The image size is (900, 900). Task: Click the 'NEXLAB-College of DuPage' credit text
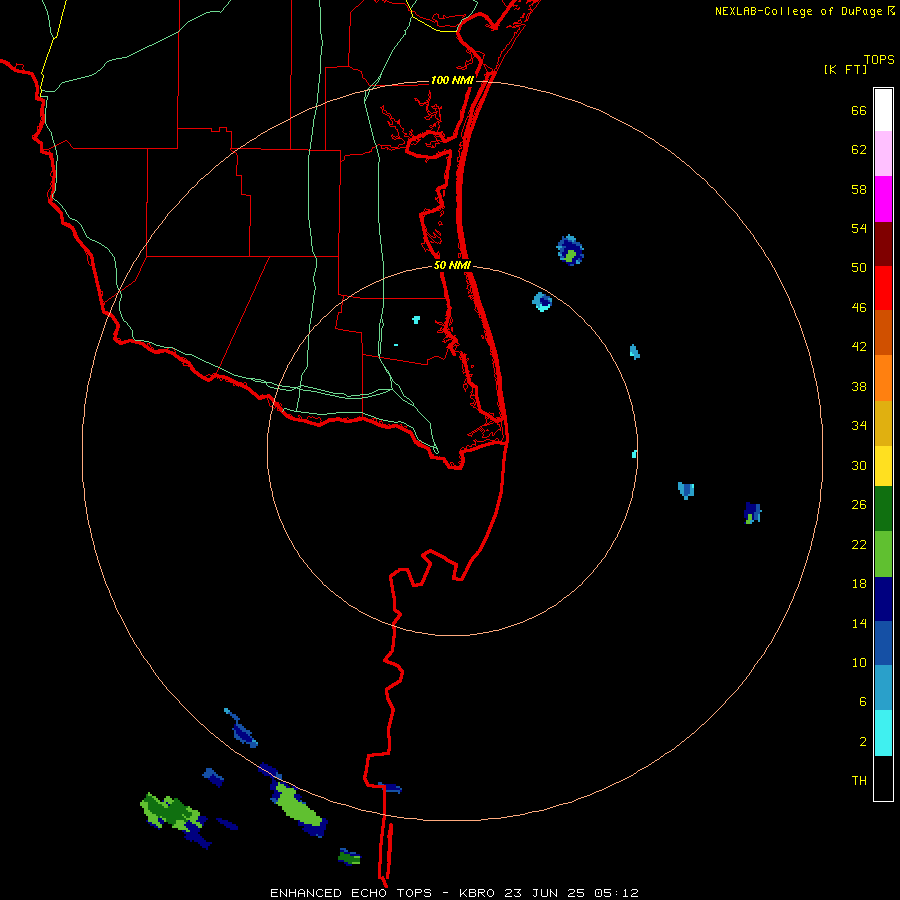point(798,11)
